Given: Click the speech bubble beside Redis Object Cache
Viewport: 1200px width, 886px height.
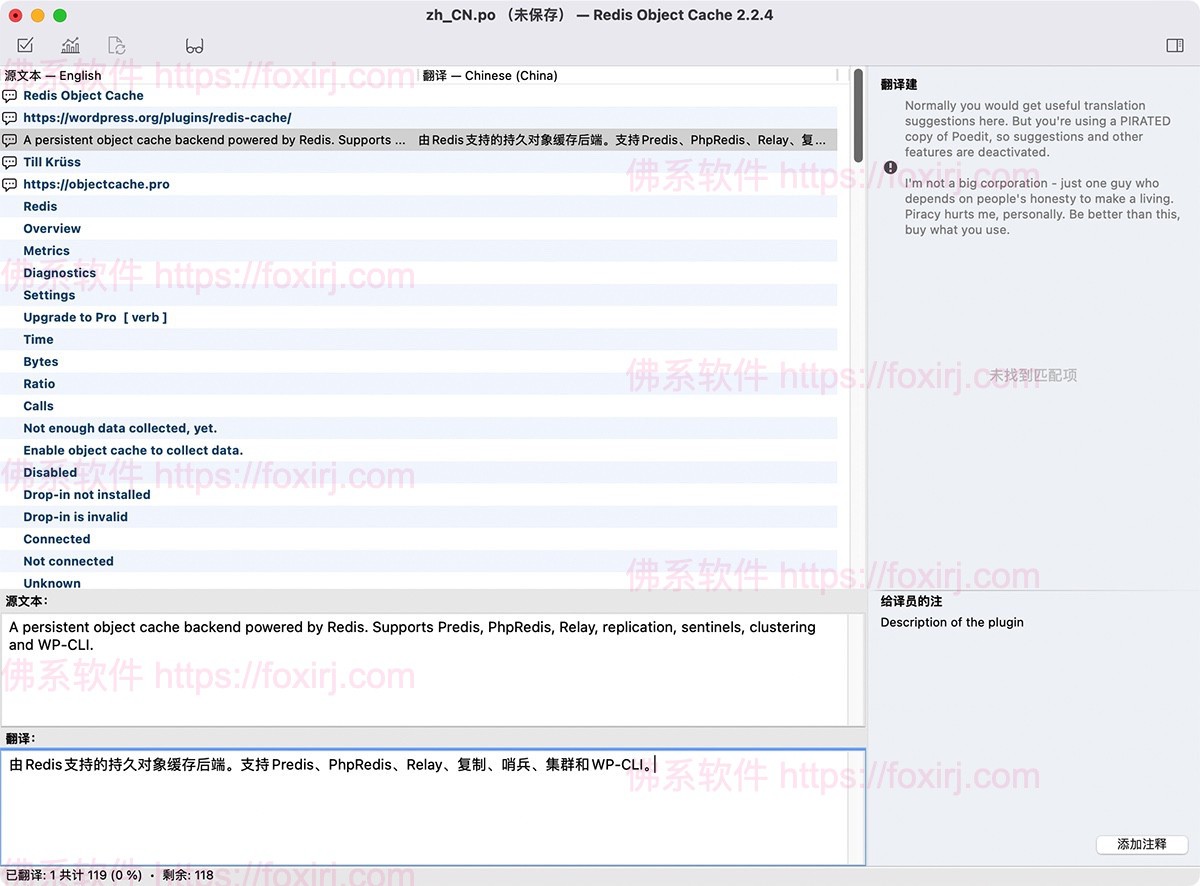Looking at the screenshot, I should pos(9,95).
